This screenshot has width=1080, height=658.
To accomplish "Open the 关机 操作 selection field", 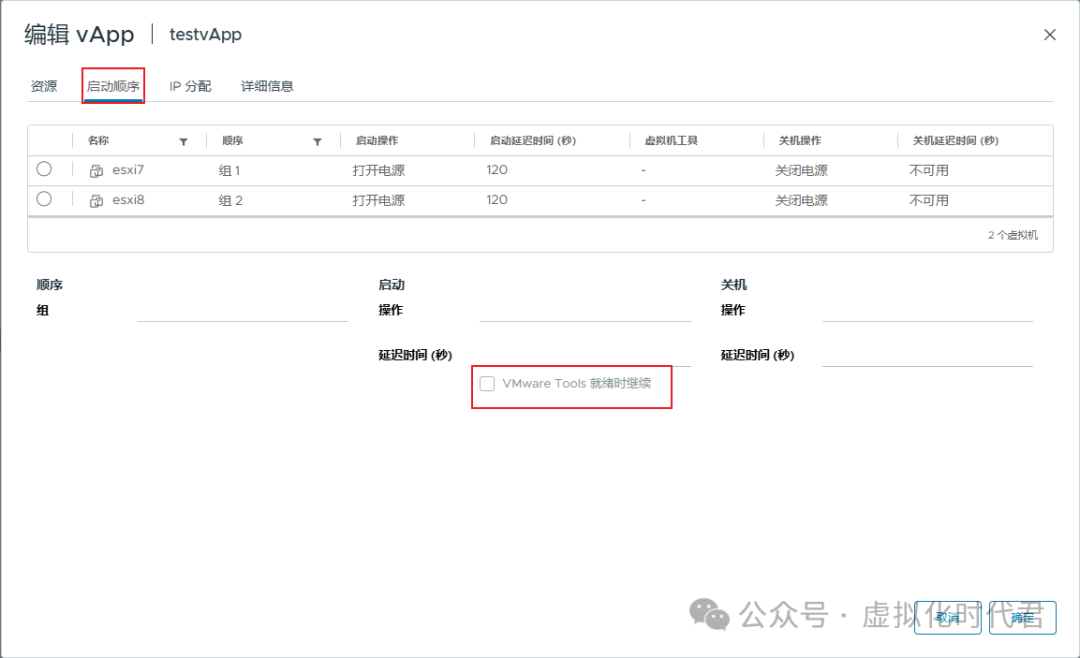I will coord(928,315).
